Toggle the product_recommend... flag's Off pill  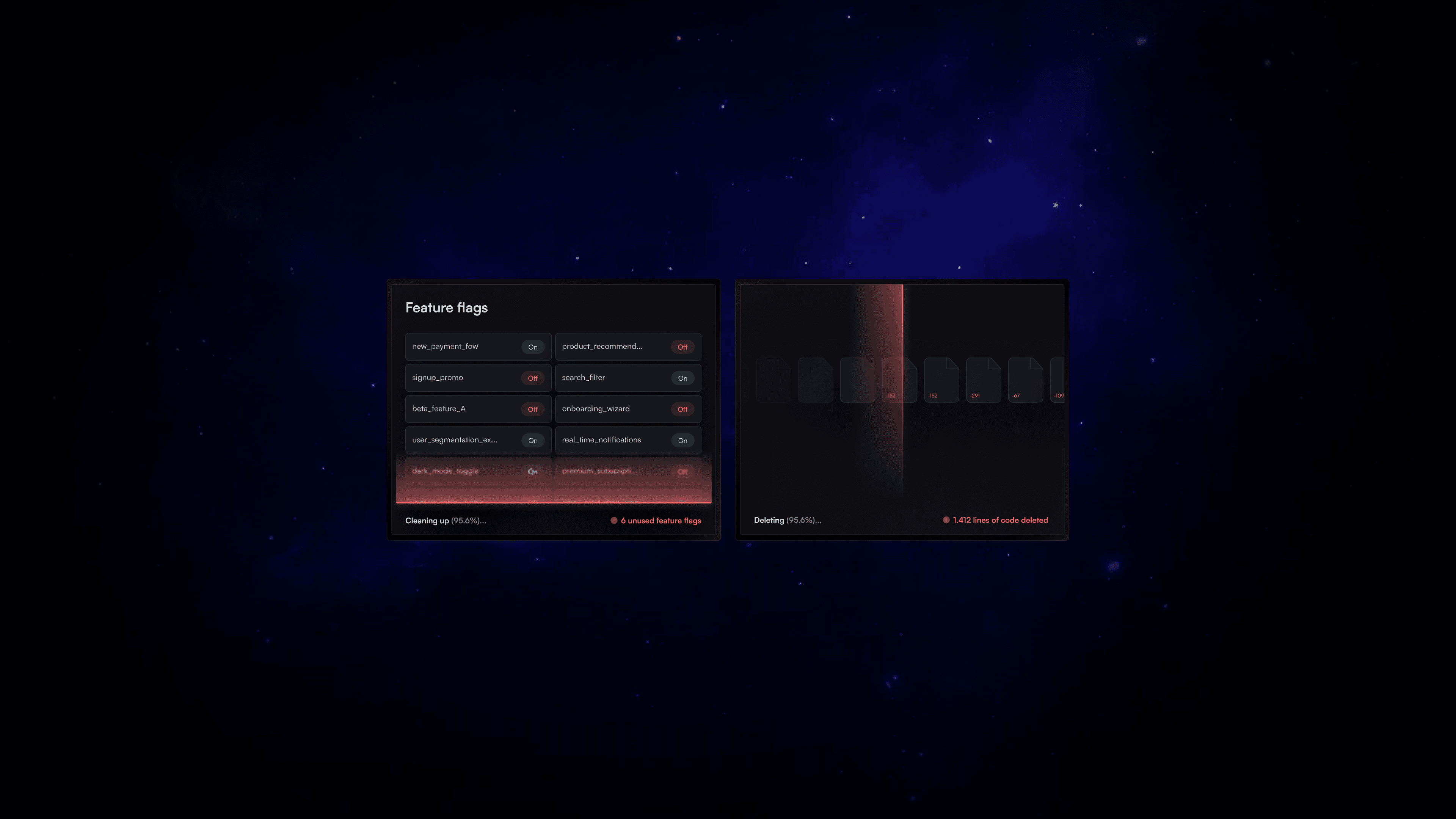pos(682,347)
